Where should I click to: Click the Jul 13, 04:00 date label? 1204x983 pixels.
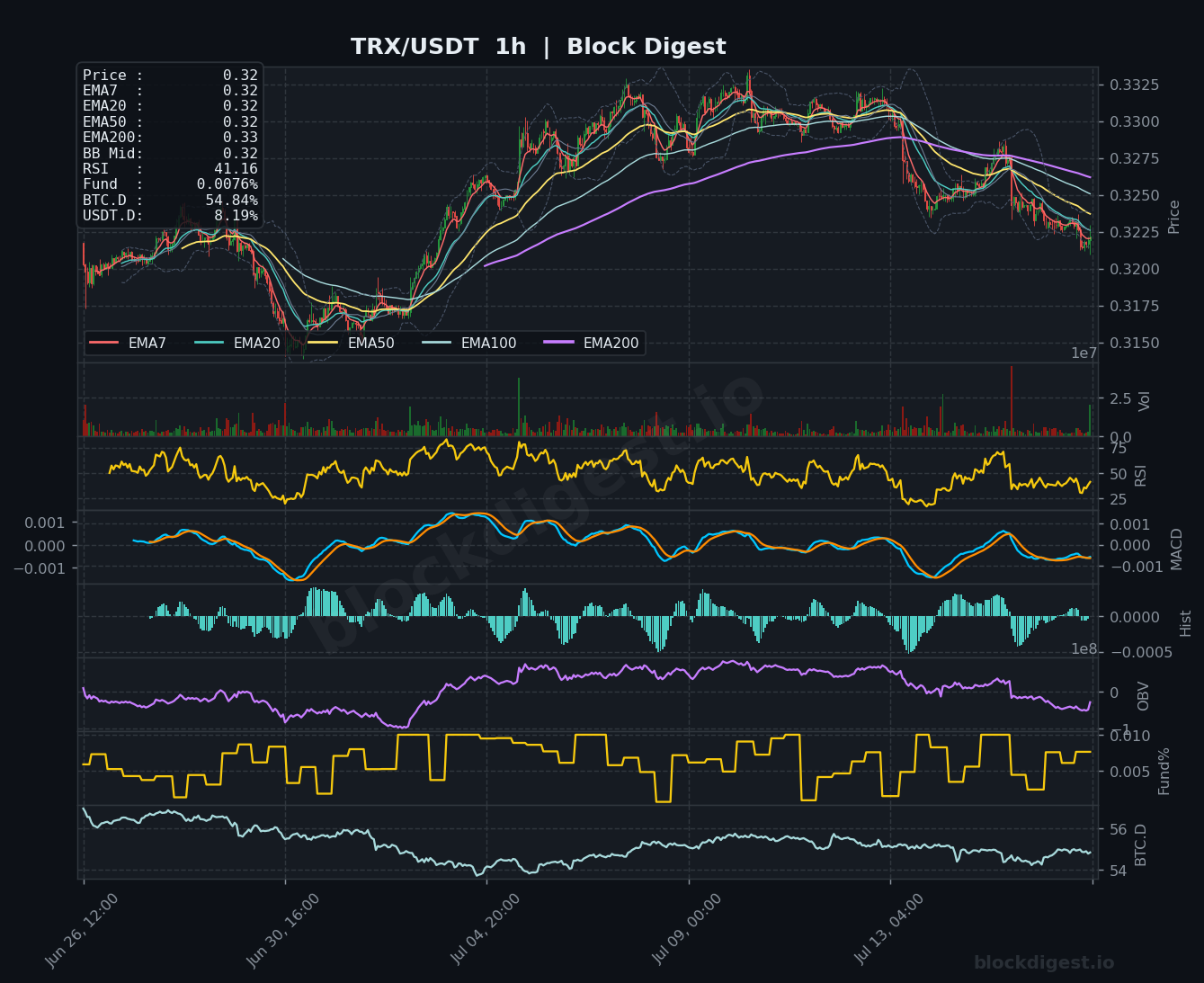click(x=889, y=930)
